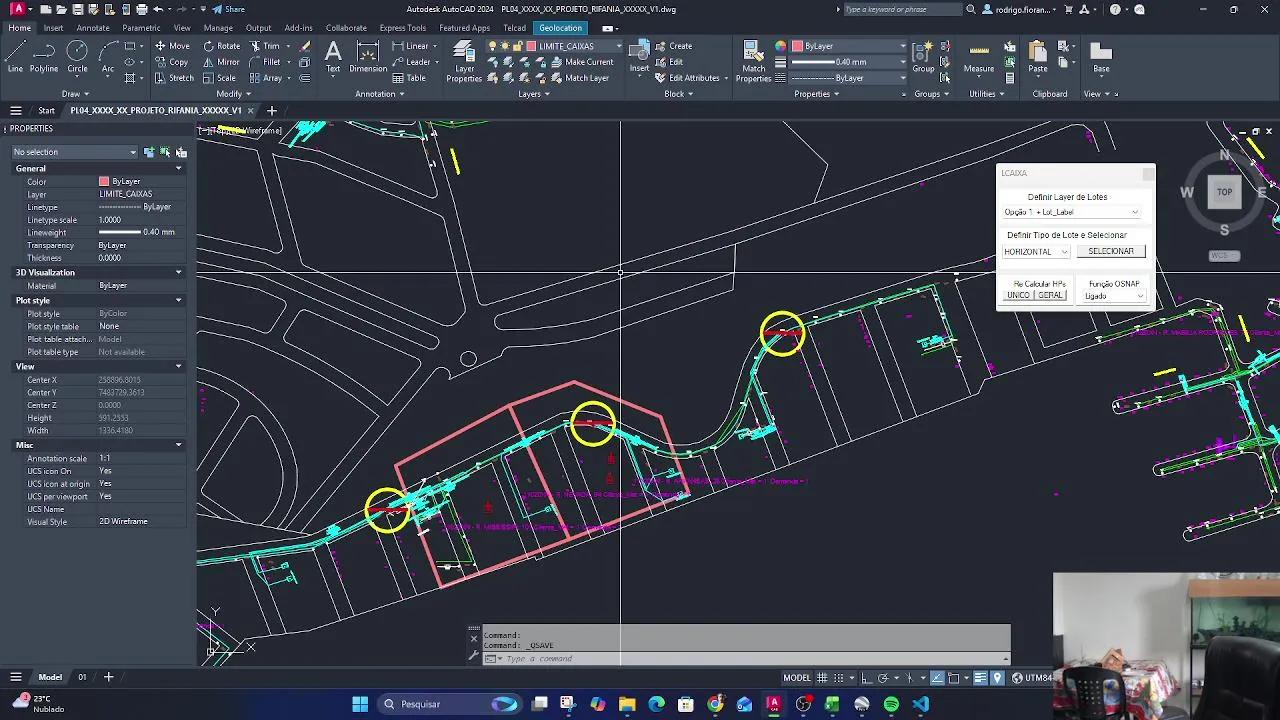Open the HORIZONTAL lot type dropdown
This screenshot has height=720, width=1280.
pyautogui.click(x=1036, y=252)
